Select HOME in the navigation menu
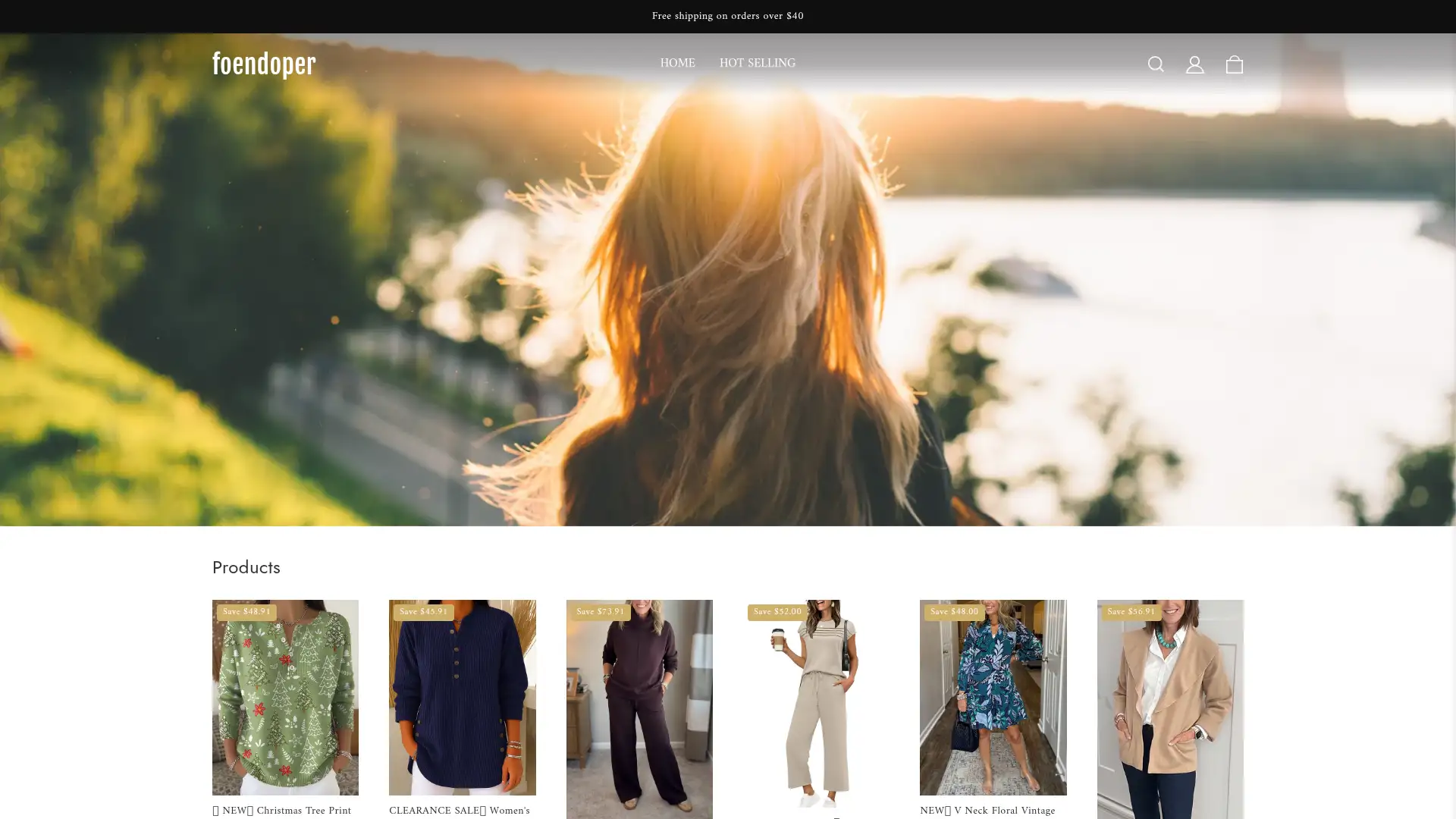Screen dimensions: 1456x819 coord(677,64)
